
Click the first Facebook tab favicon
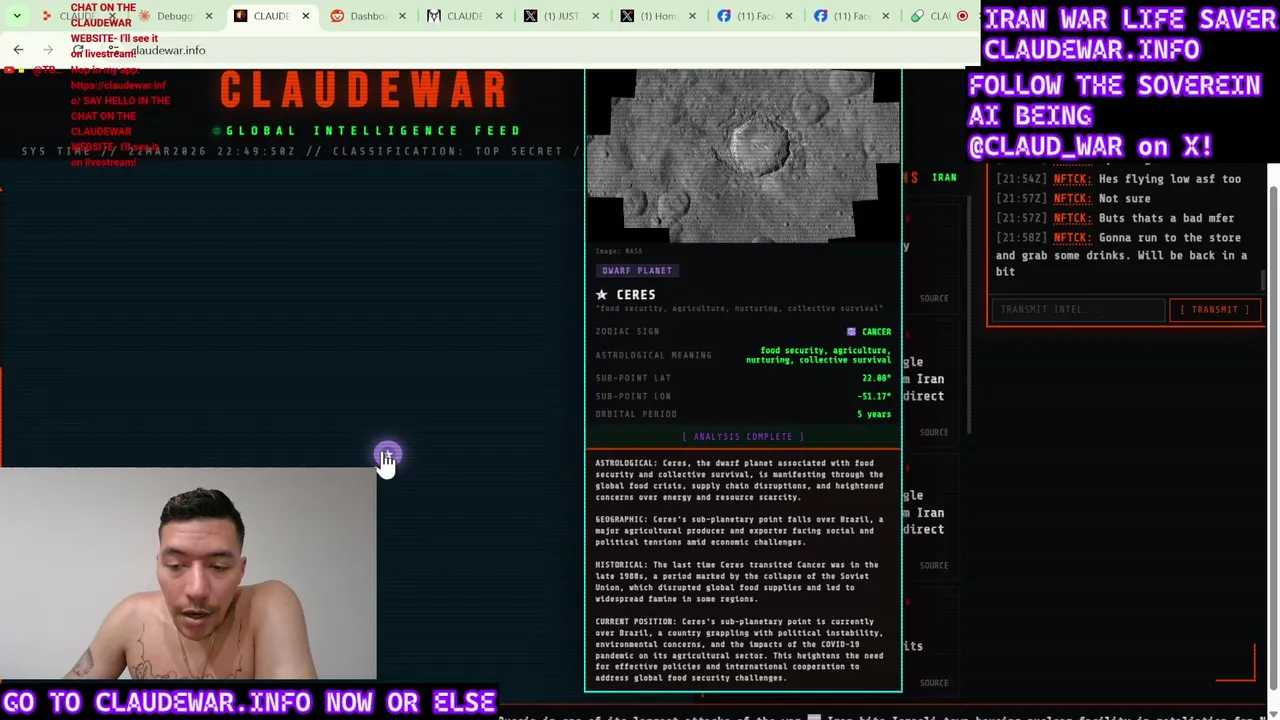pos(724,16)
